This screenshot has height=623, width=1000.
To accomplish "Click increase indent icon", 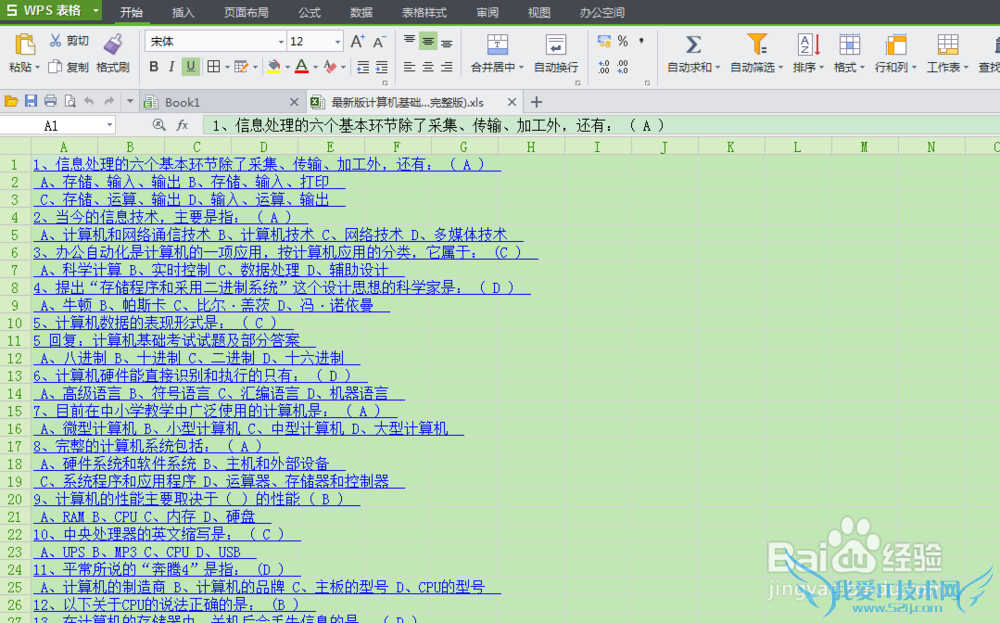I will pyautogui.click(x=382, y=66).
